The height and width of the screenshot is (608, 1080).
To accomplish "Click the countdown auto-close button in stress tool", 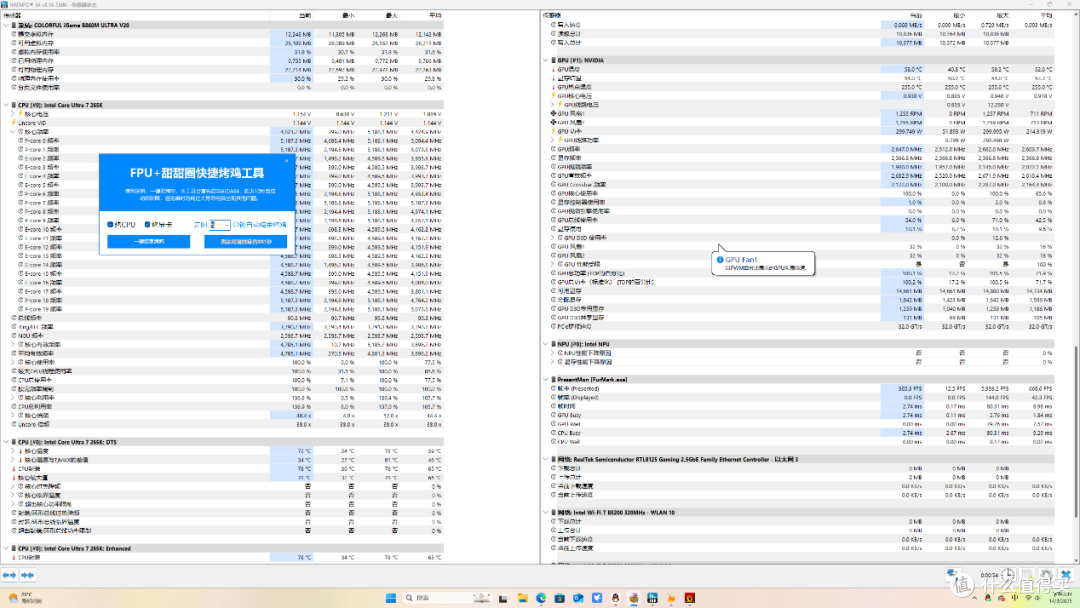I will click(x=245, y=242).
